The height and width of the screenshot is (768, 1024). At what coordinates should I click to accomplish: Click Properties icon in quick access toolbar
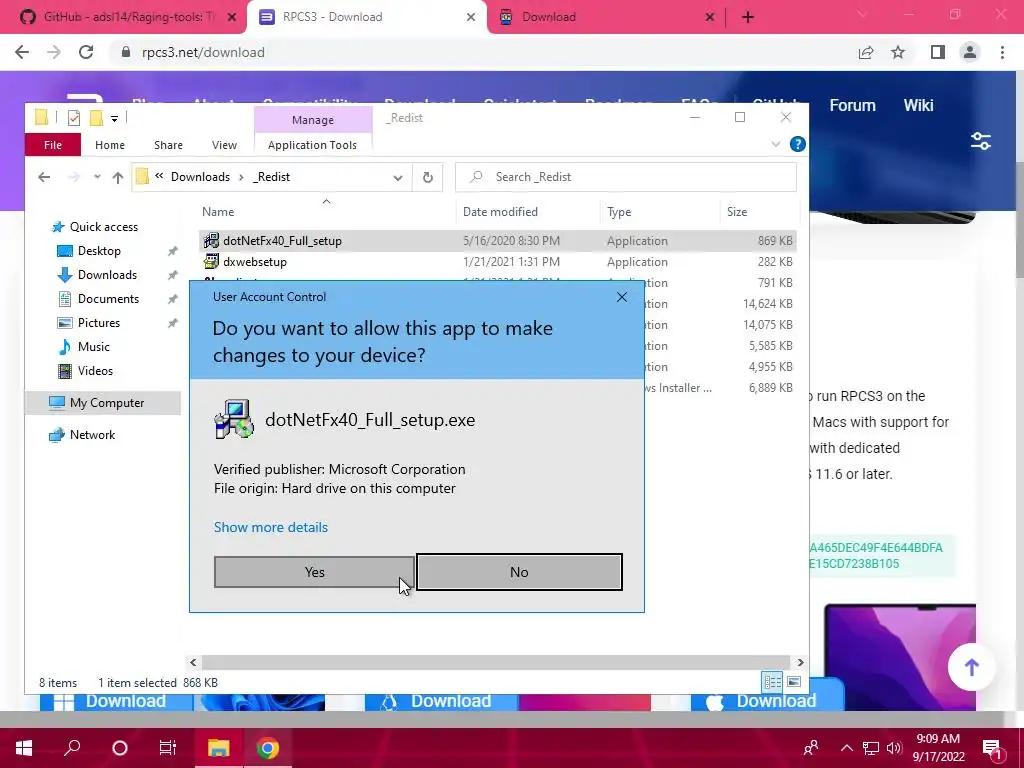[x=74, y=118]
